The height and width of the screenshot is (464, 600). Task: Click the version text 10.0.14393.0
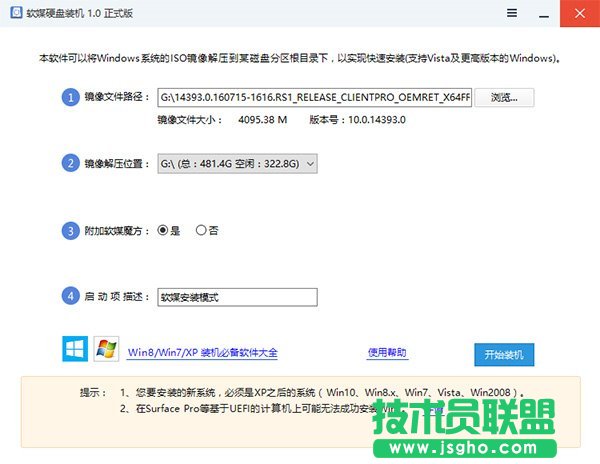coord(377,120)
